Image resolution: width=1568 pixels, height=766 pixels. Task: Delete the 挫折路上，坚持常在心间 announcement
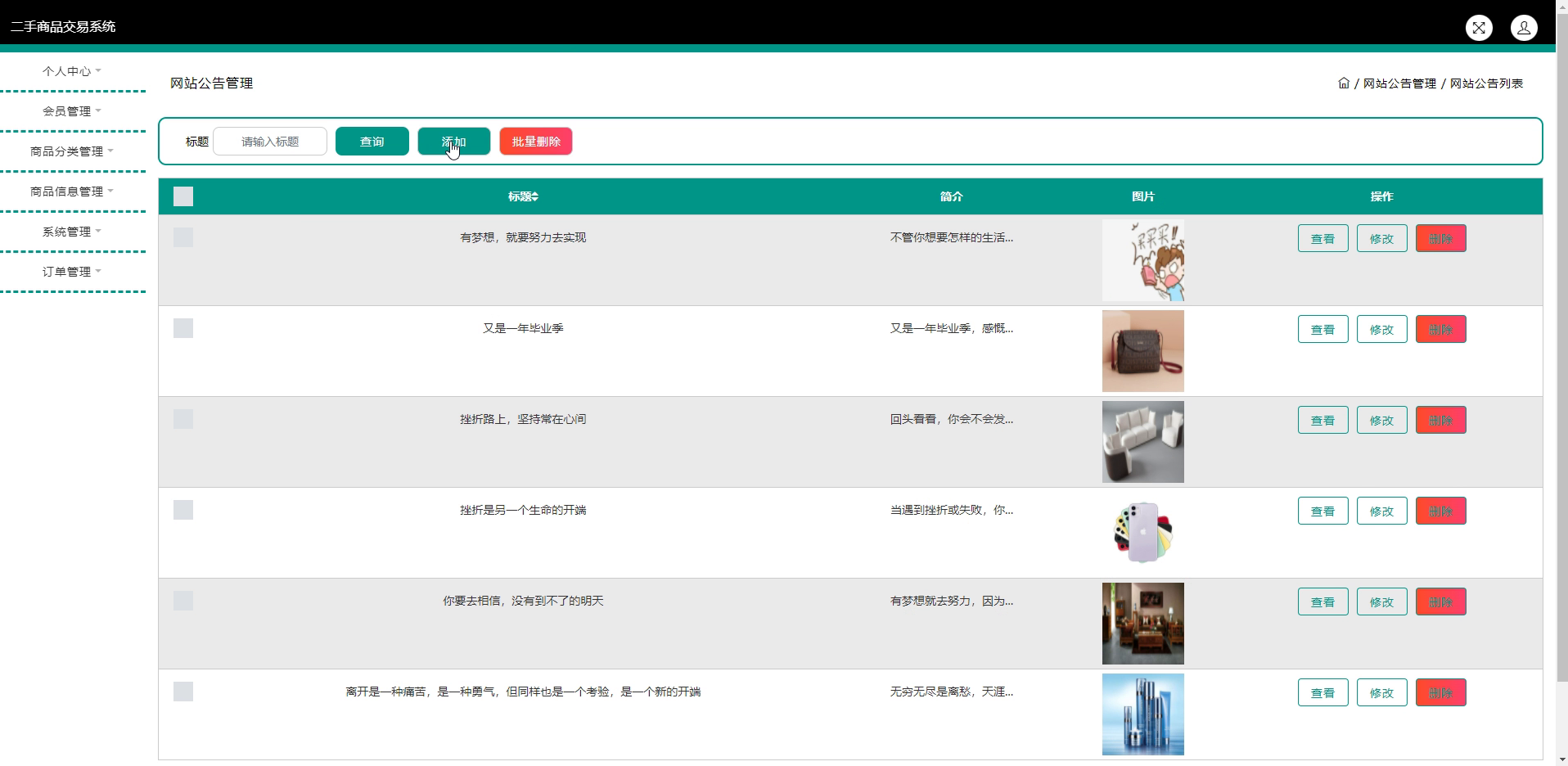(1441, 421)
